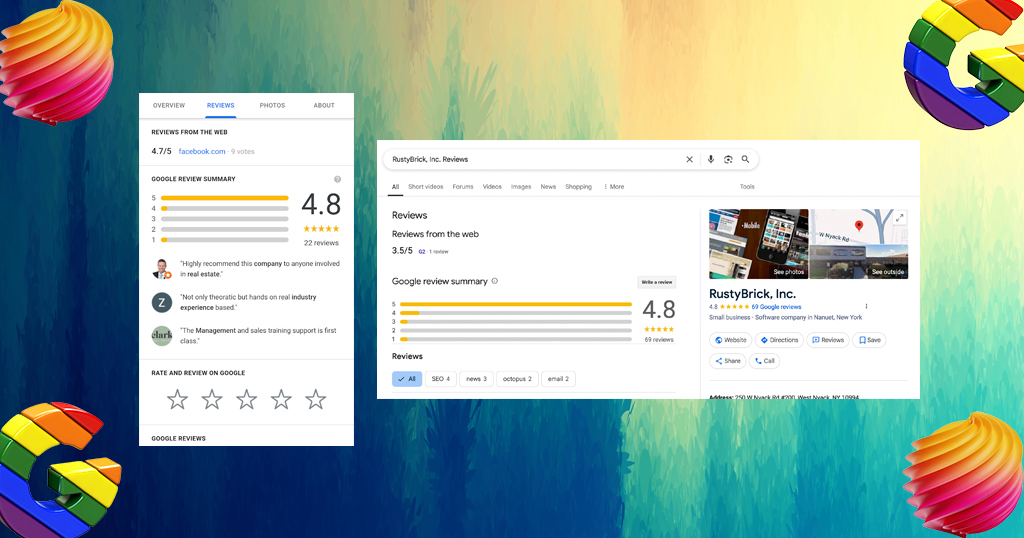Open the search Tools options
This screenshot has width=1024, height=538.
(x=747, y=187)
